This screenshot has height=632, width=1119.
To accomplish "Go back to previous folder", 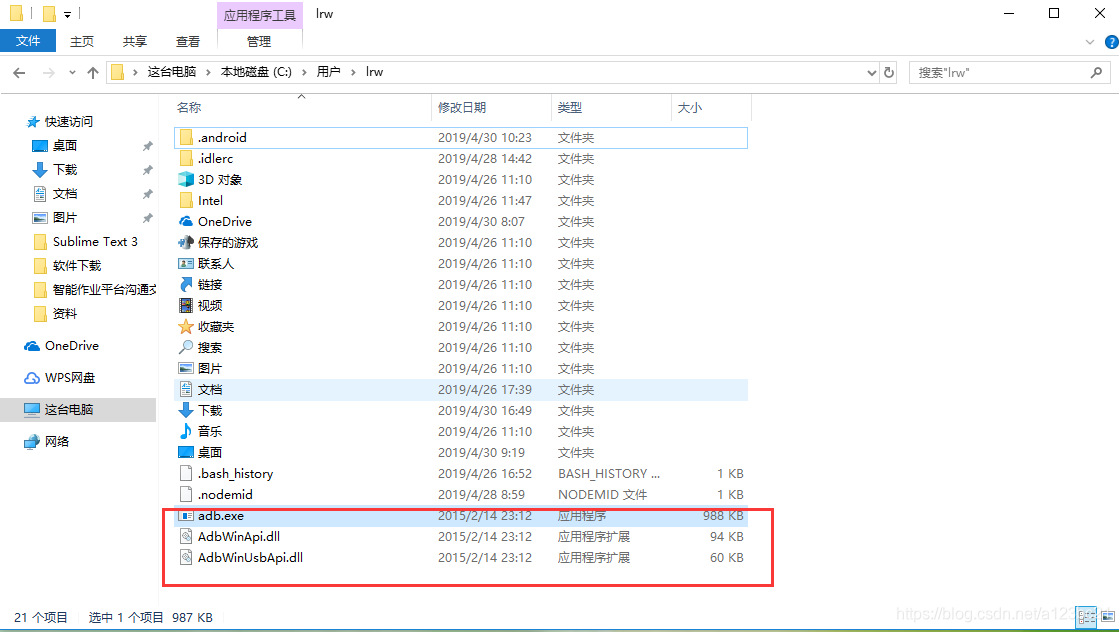I will [x=19, y=73].
